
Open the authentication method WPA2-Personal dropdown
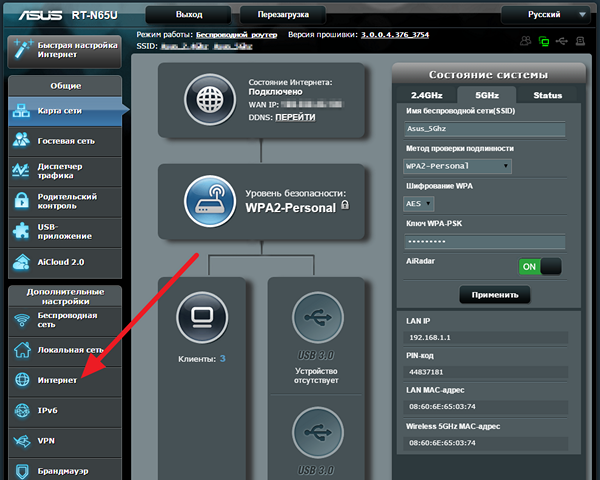coord(457,166)
